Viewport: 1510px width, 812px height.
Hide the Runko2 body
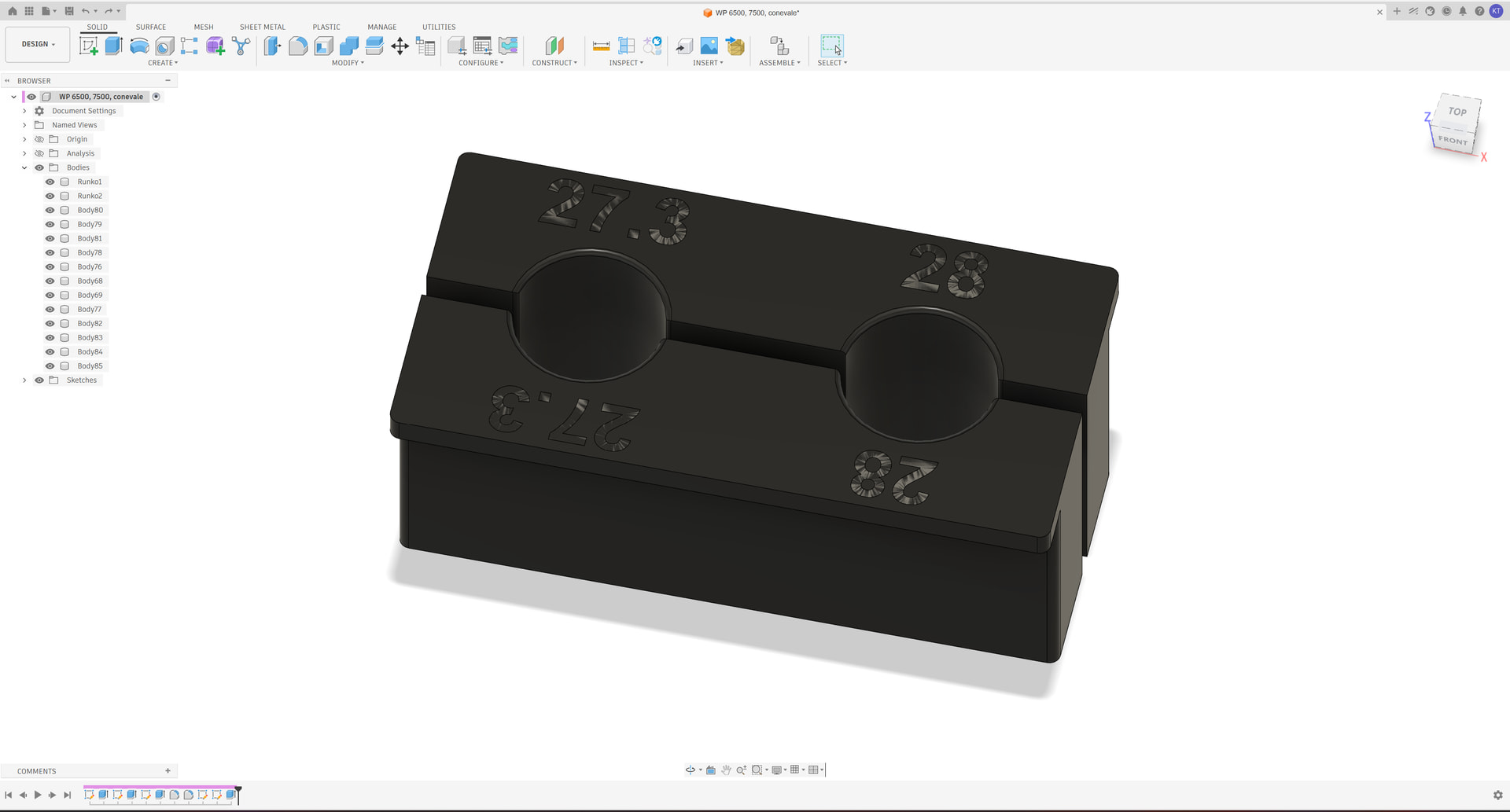[50, 196]
